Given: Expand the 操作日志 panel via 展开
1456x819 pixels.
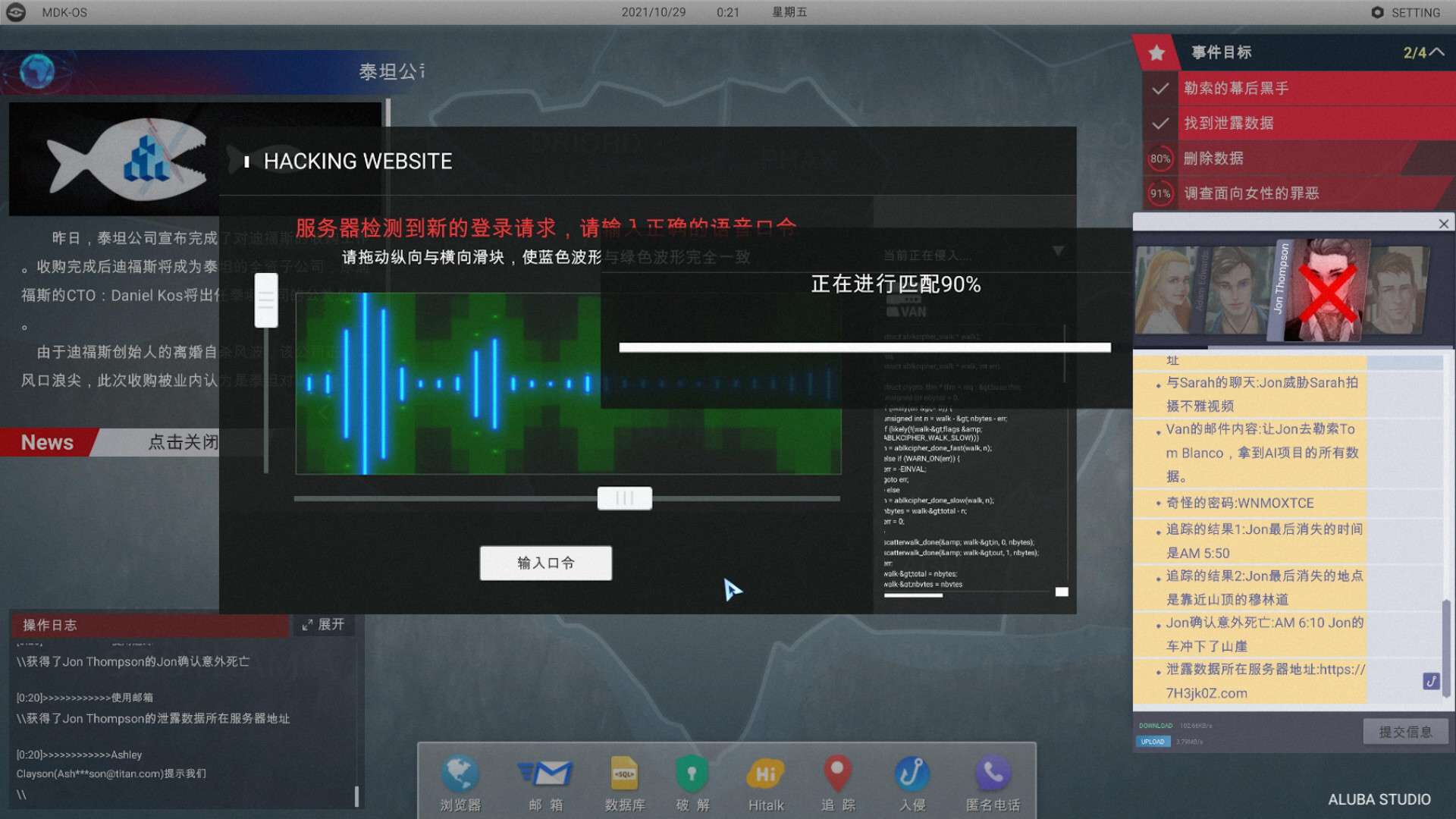Looking at the screenshot, I should [324, 625].
